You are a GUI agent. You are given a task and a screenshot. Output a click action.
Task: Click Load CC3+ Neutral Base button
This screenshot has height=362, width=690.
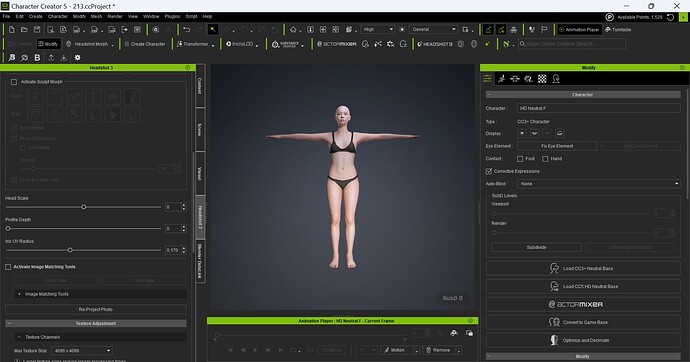[583, 268]
